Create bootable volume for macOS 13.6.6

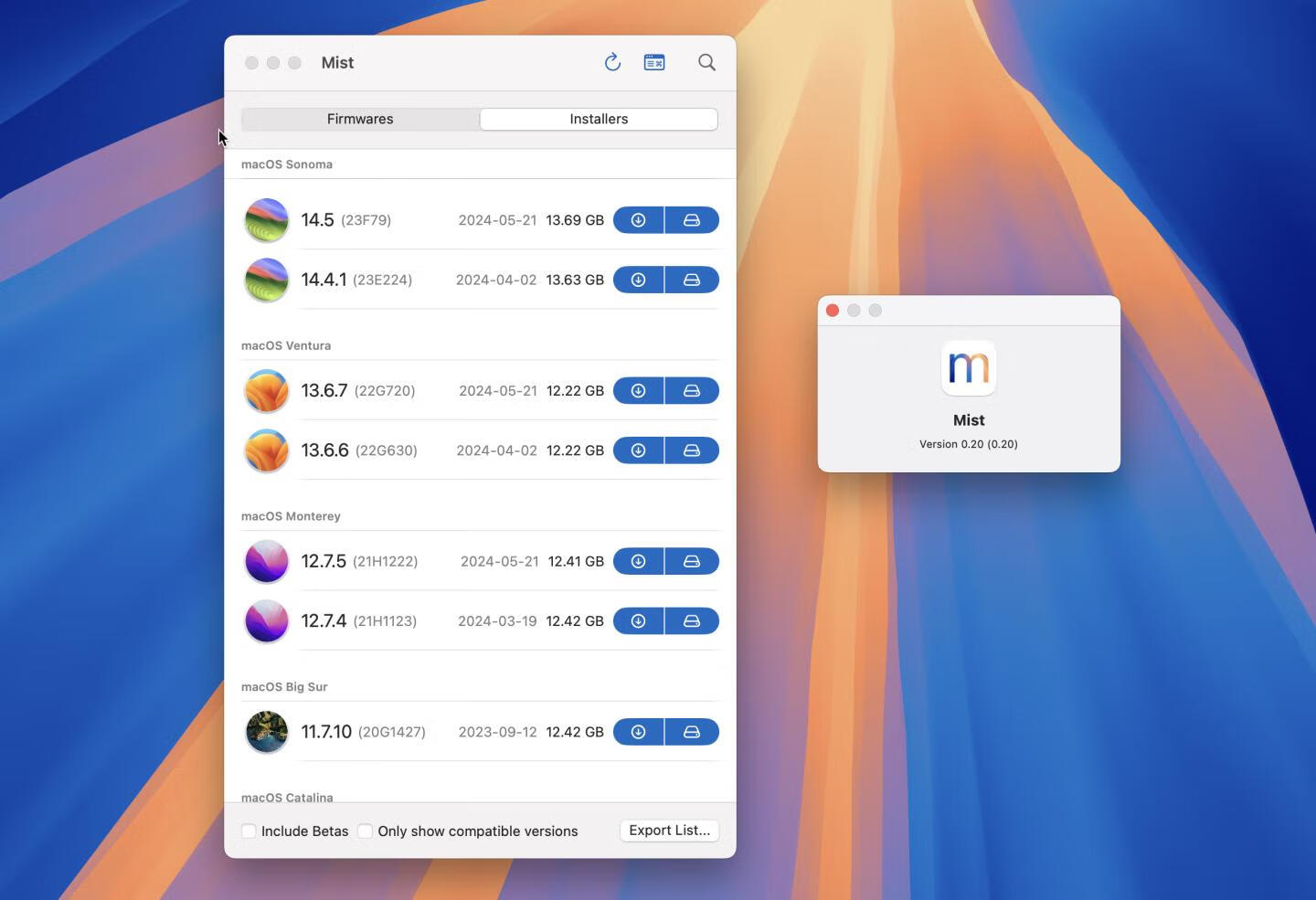coord(692,450)
